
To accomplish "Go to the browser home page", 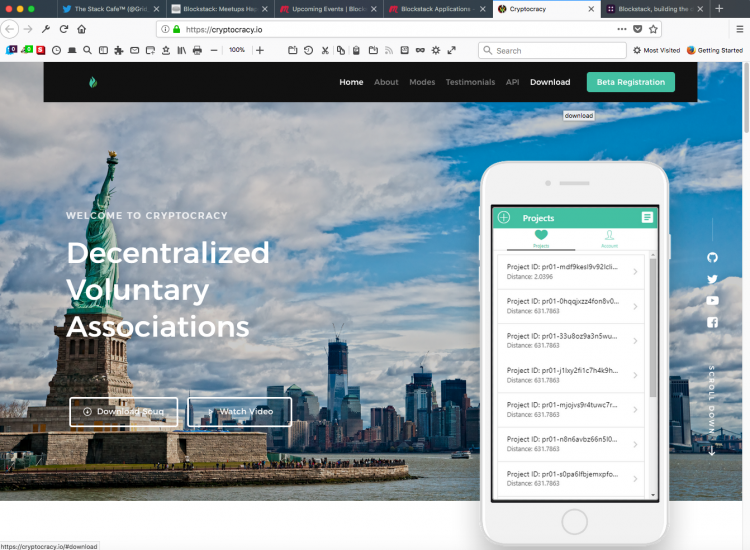I will (x=81, y=30).
